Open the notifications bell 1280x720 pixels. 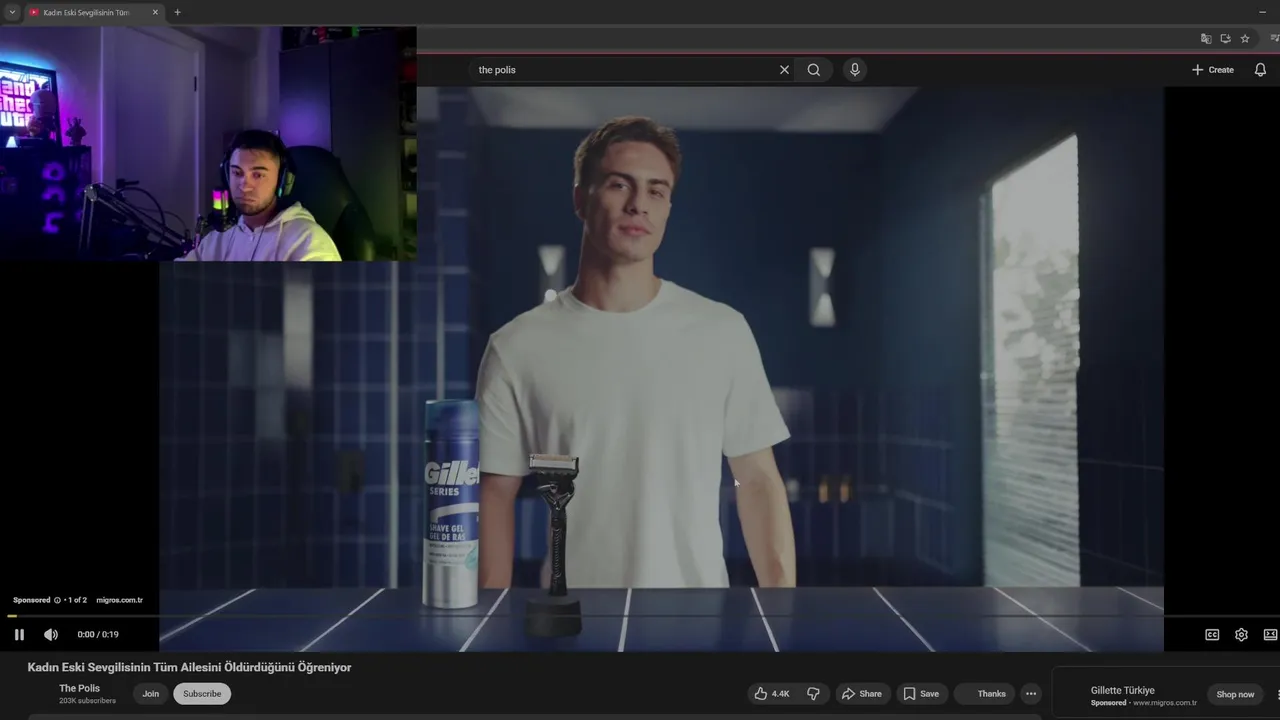pyautogui.click(x=1260, y=70)
